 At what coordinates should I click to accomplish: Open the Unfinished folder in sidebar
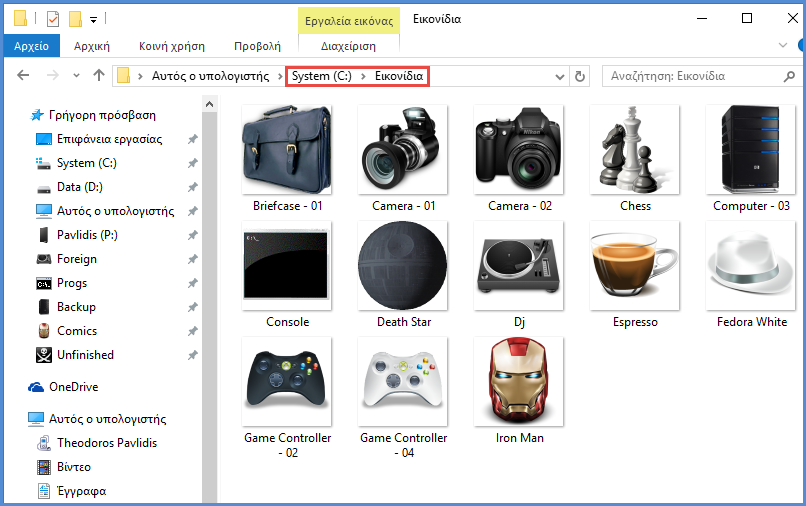pos(85,355)
